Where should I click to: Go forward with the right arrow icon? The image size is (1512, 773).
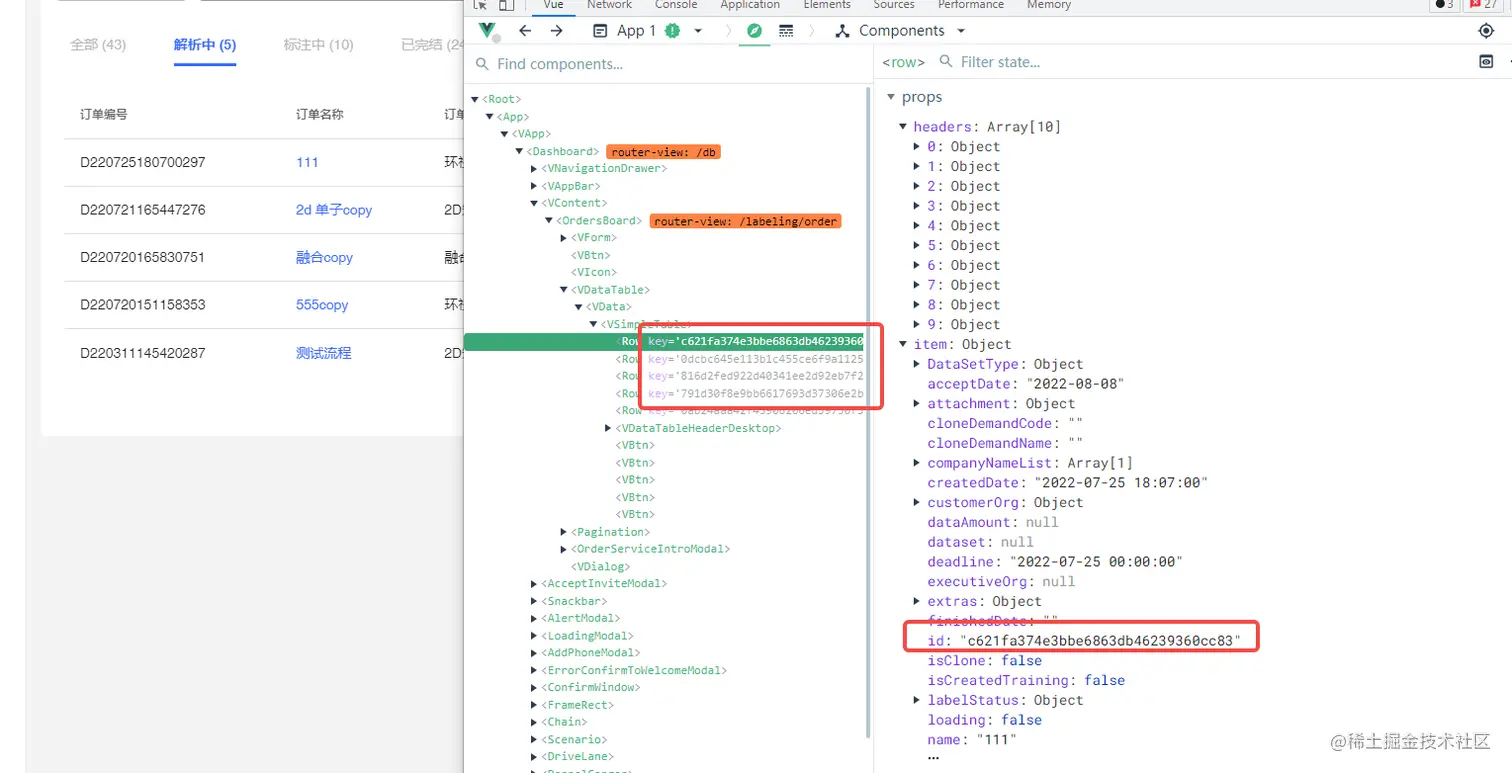coord(557,31)
